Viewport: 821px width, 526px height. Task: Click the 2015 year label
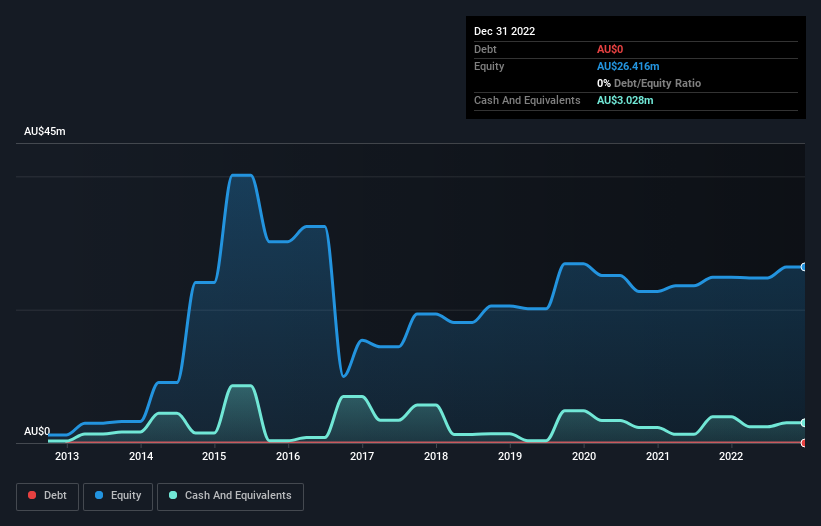pyautogui.click(x=215, y=457)
